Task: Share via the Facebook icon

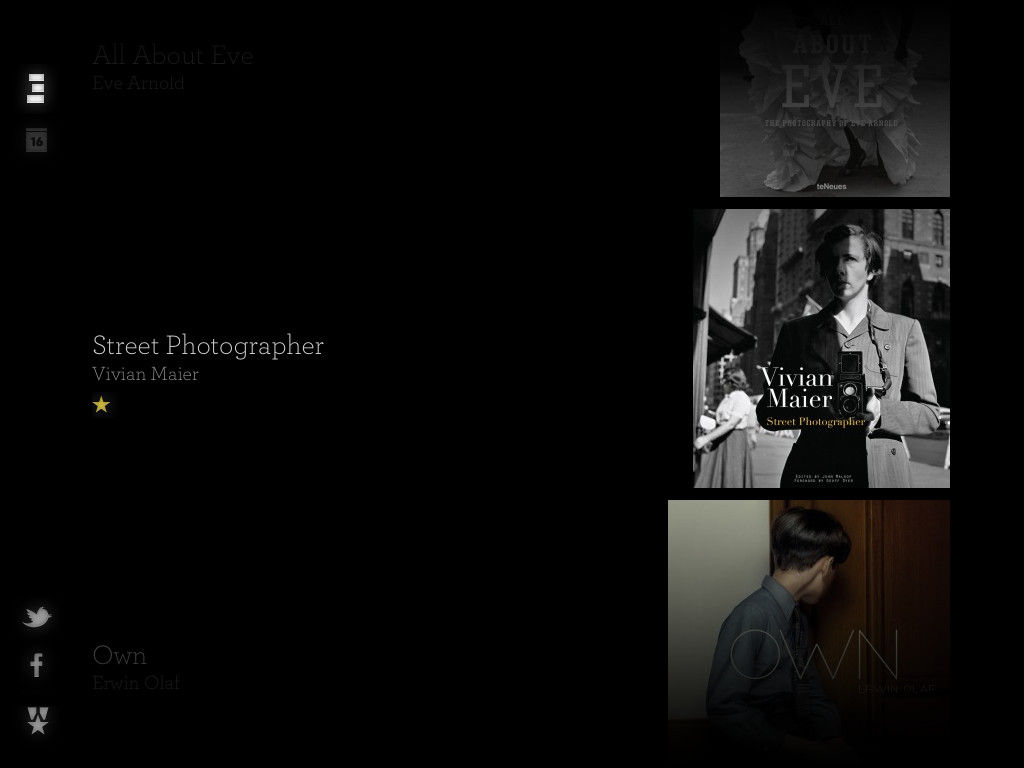Action: click(37, 665)
